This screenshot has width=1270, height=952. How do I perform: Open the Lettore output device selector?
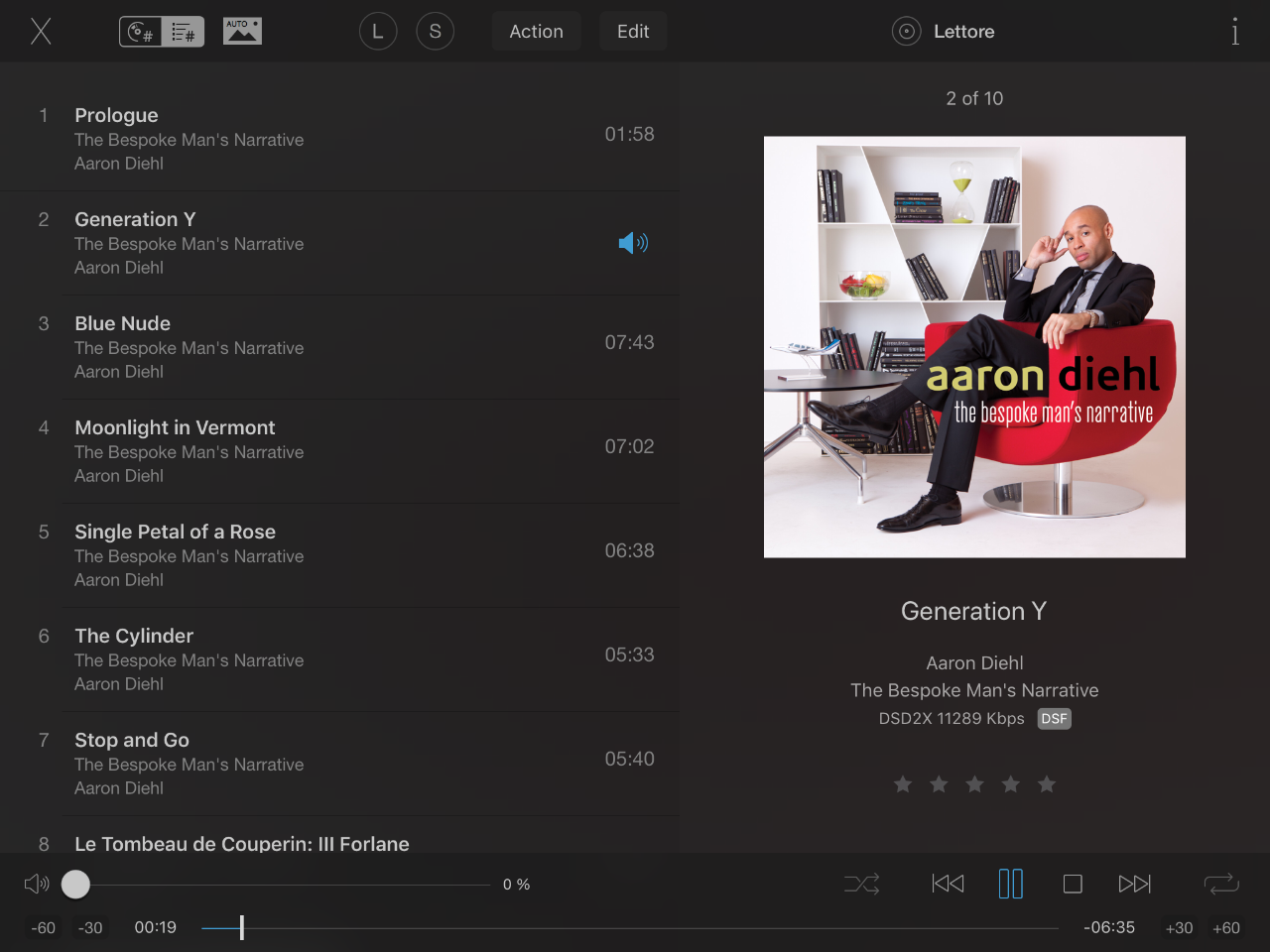tap(944, 32)
